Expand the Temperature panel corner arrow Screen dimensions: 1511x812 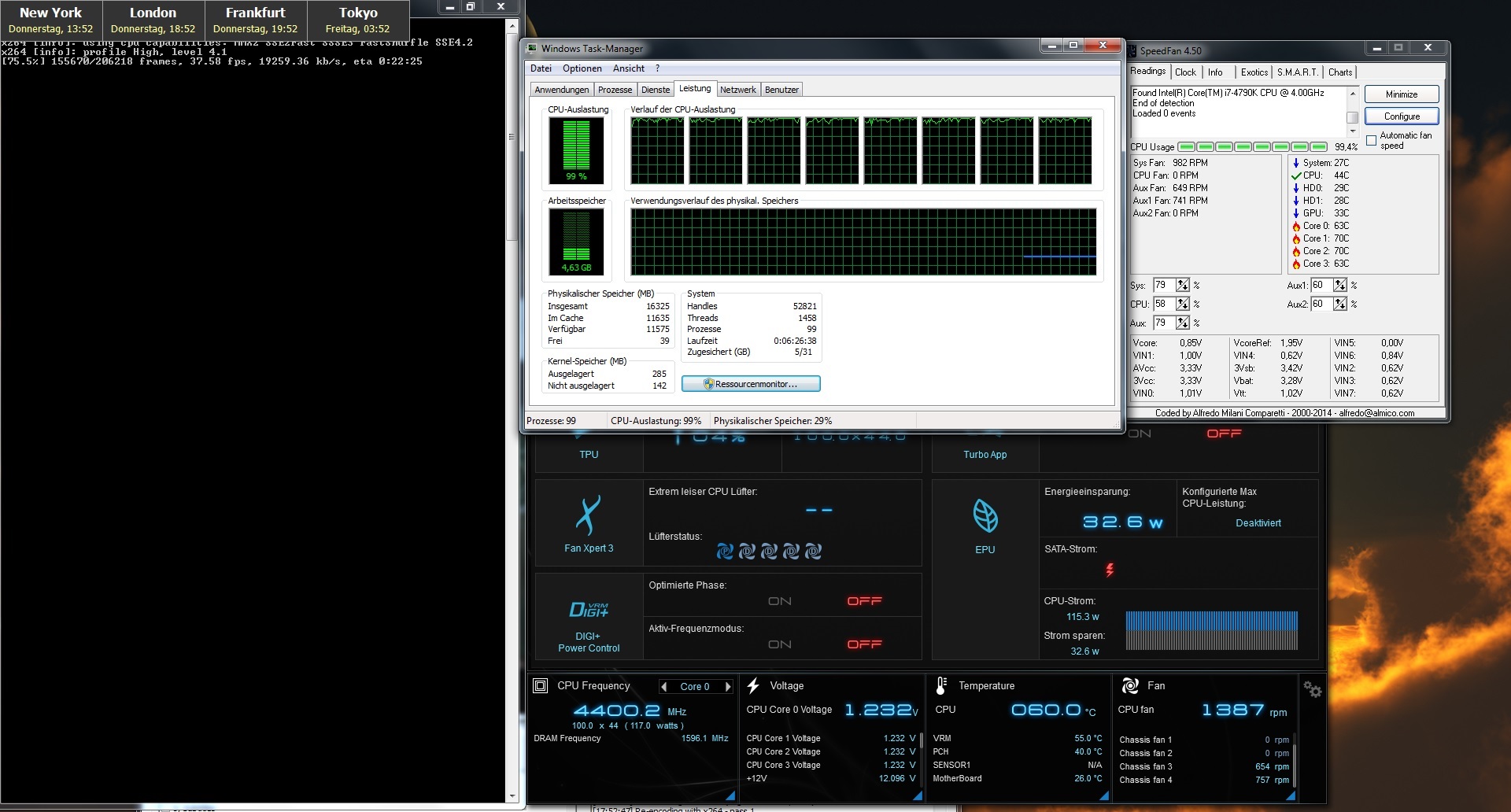1103,795
